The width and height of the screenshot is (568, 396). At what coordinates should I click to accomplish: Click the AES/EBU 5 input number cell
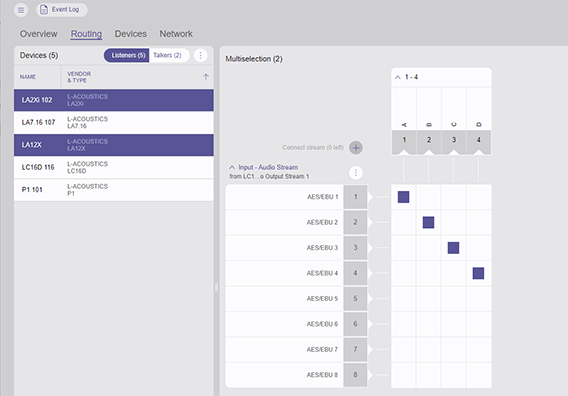tap(355, 298)
